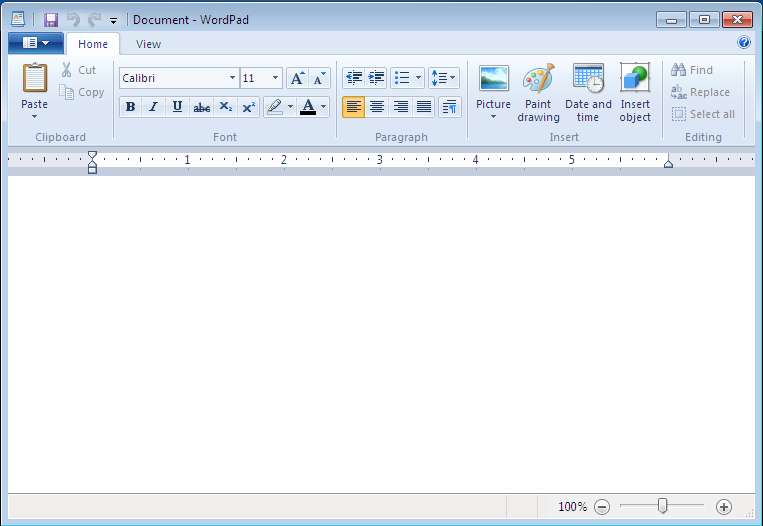Open the Paragraph dialog icon

(x=449, y=107)
